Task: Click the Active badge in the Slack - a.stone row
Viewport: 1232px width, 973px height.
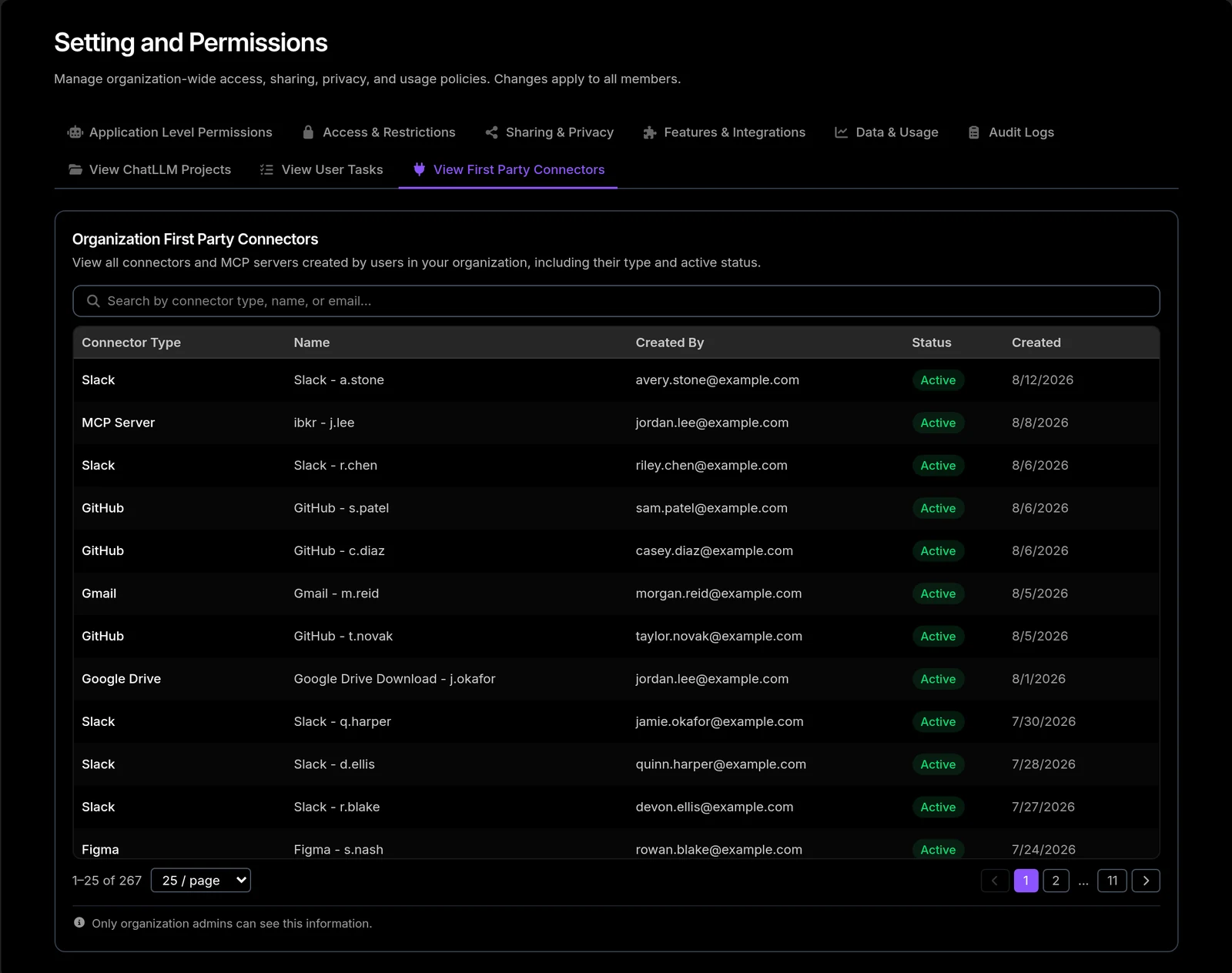Action: (x=938, y=380)
